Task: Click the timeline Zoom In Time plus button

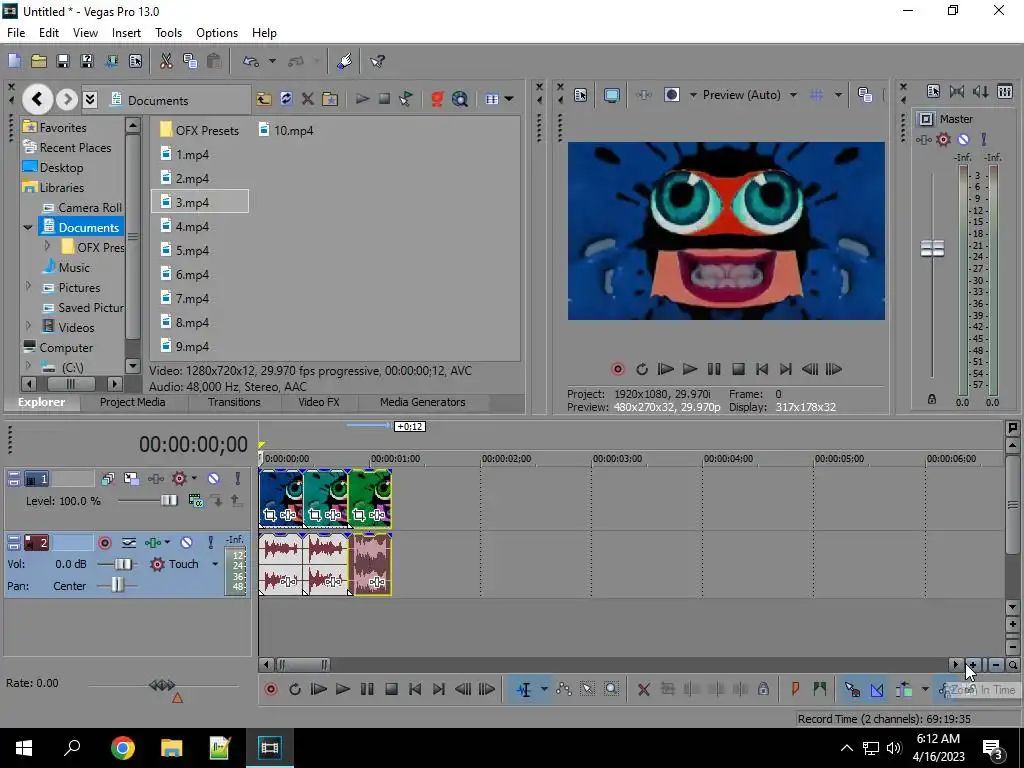Action: (972, 665)
